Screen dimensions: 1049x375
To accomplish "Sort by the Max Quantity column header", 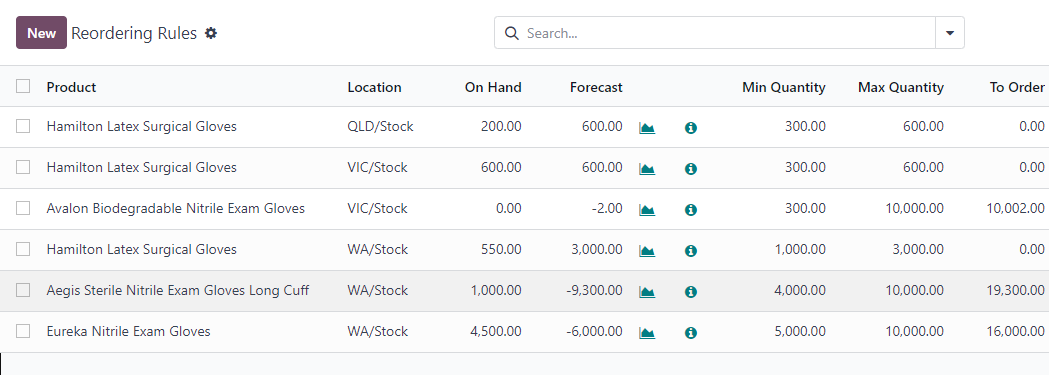I will (x=901, y=87).
